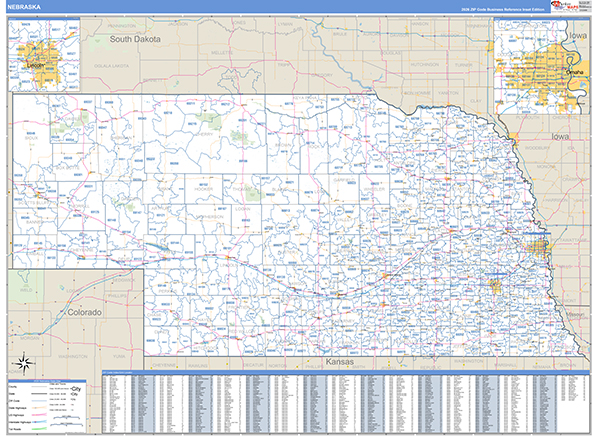
Task: Click the HUTCHINSON county label
Action: pyautogui.click(x=425, y=65)
